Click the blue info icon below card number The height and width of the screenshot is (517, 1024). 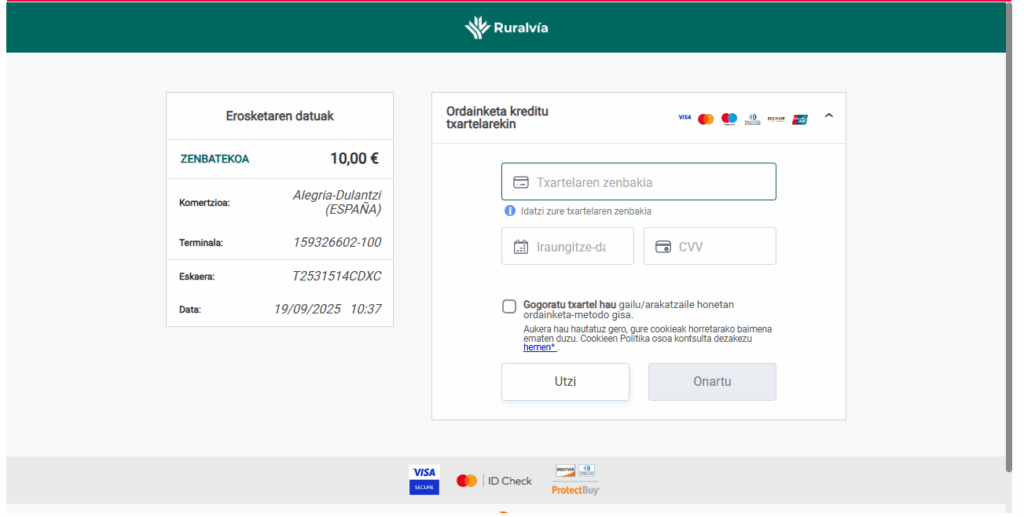click(510, 211)
